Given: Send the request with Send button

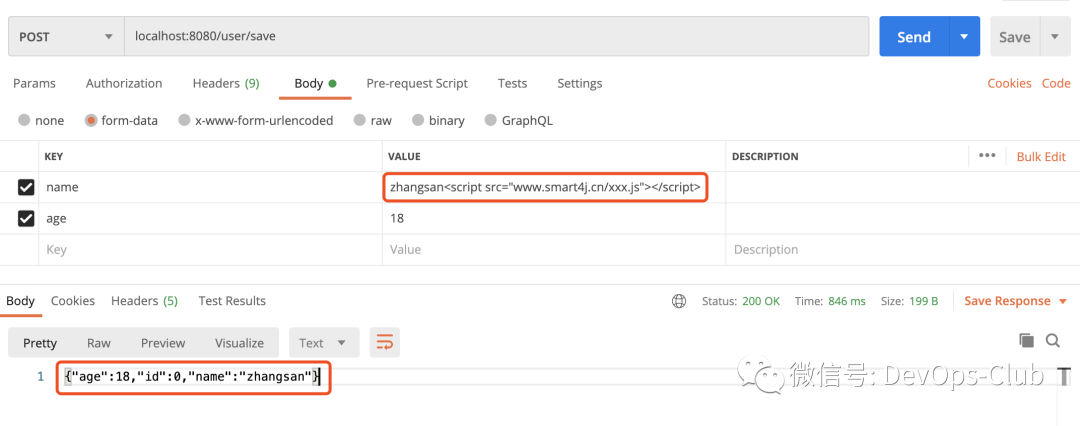Looking at the screenshot, I should 914,37.
